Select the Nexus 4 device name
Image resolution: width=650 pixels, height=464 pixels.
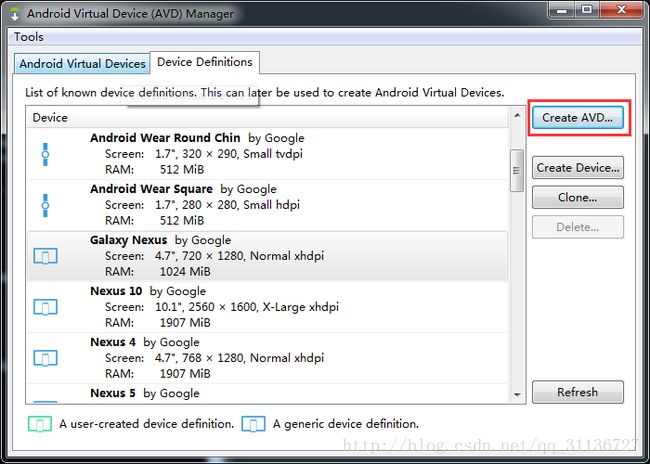coord(113,342)
